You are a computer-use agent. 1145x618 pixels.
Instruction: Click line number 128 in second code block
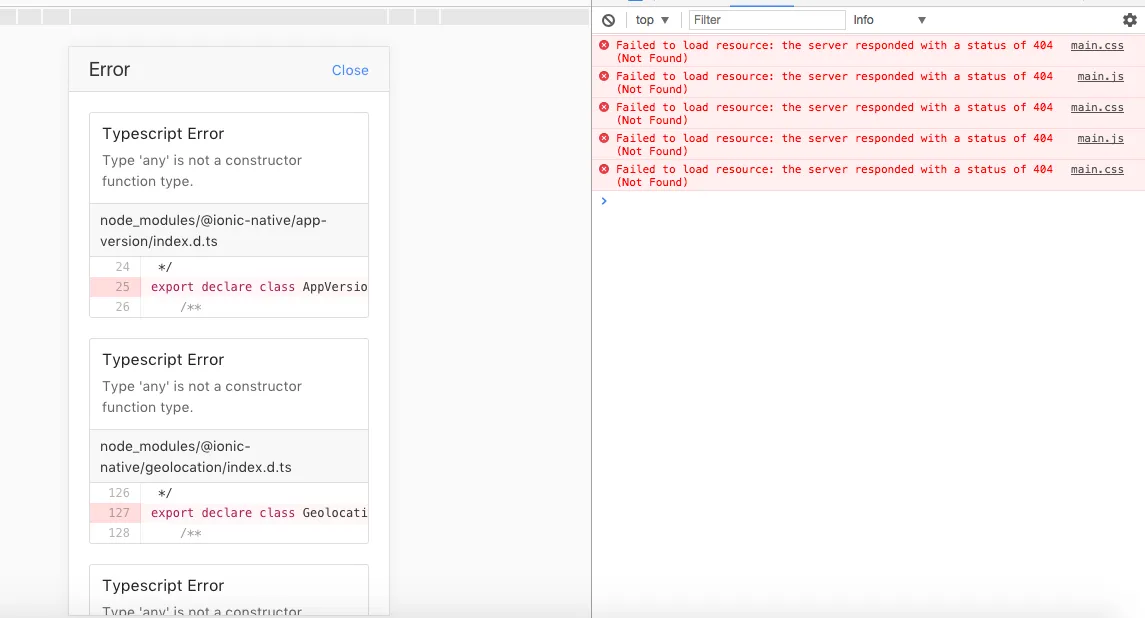click(x=118, y=533)
